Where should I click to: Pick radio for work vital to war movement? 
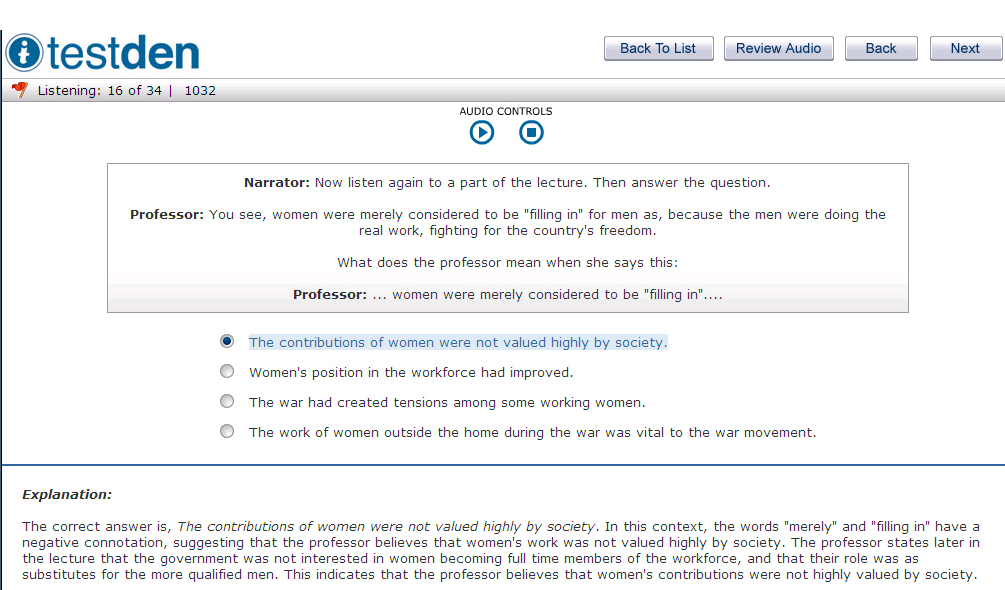click(227, 431)
